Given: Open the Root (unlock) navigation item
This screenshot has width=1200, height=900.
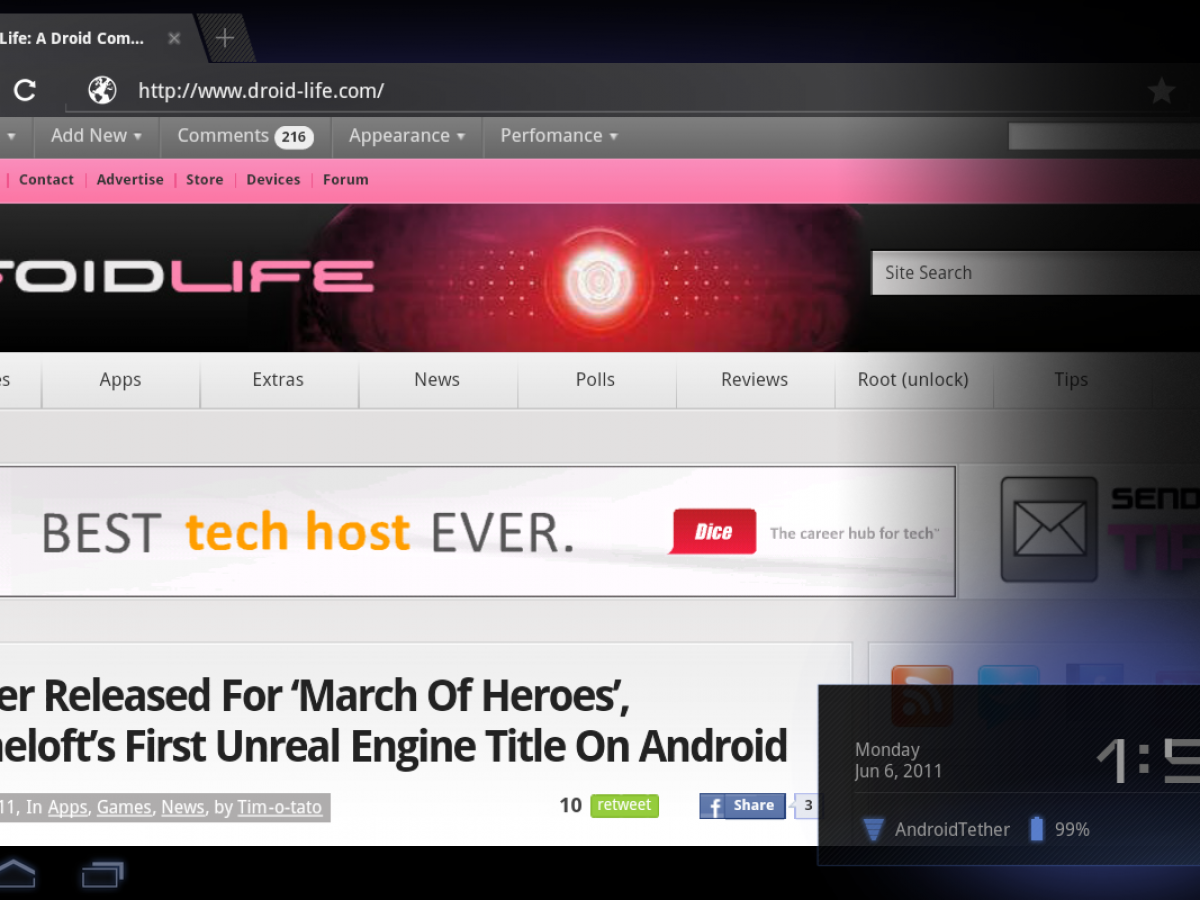Looking at the screenshot, I should (913, 380).
